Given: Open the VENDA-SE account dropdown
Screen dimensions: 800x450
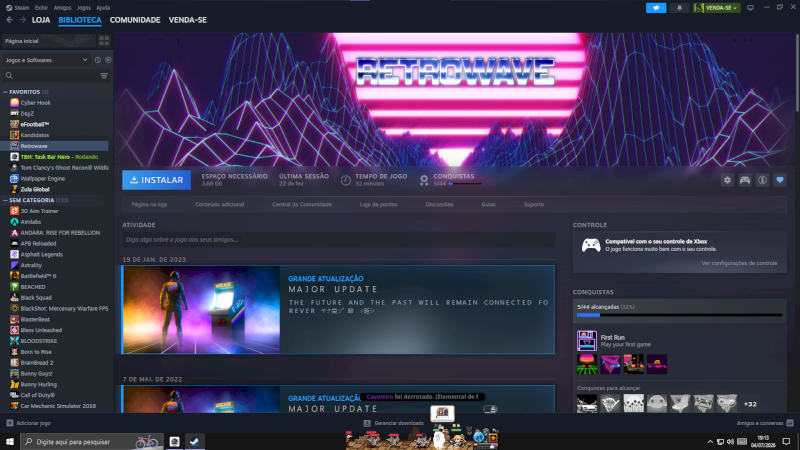Looking at the screenshot, I should point(716,8).
